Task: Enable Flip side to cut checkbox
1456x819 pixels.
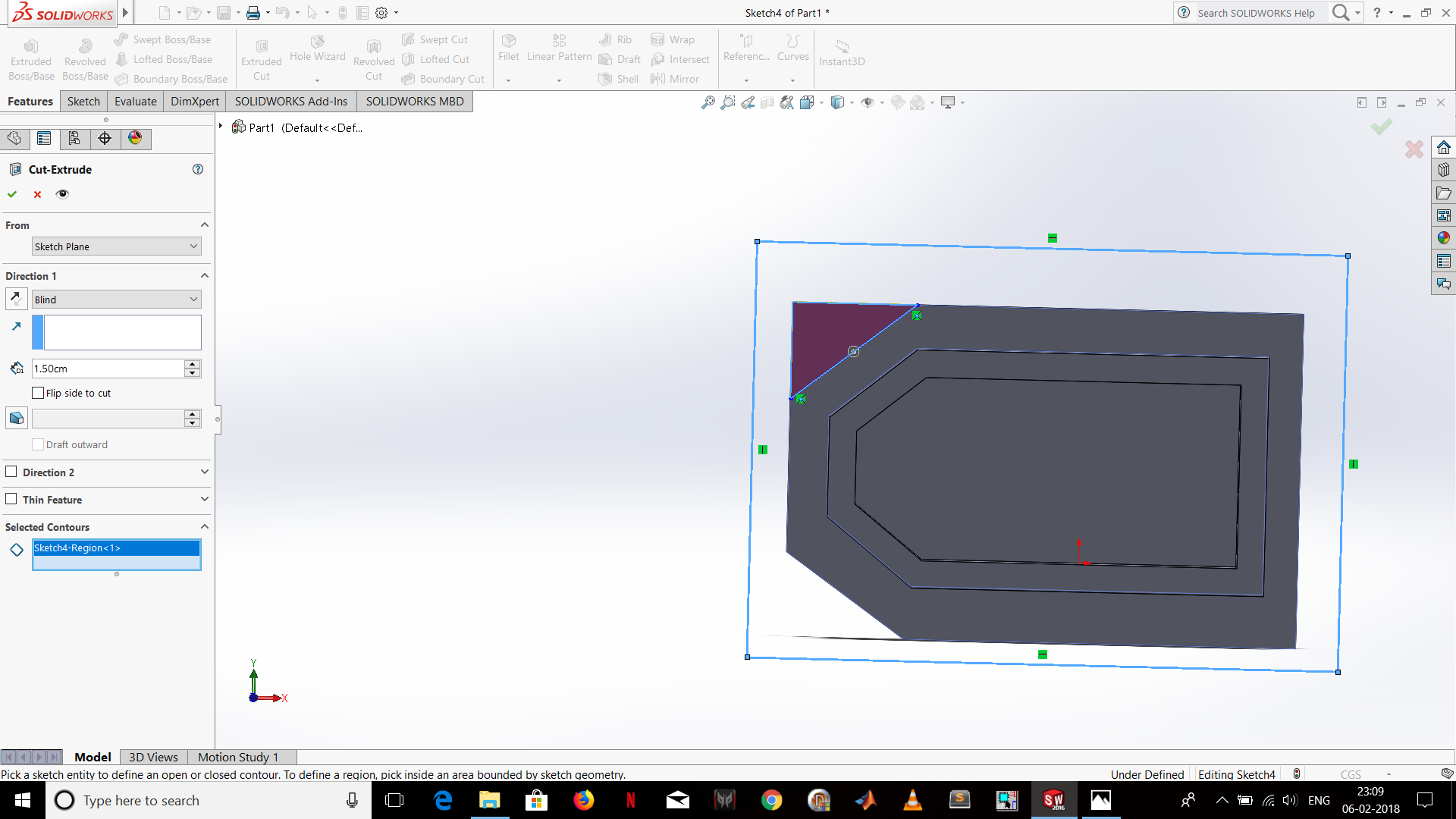Action: pos(38,393)
